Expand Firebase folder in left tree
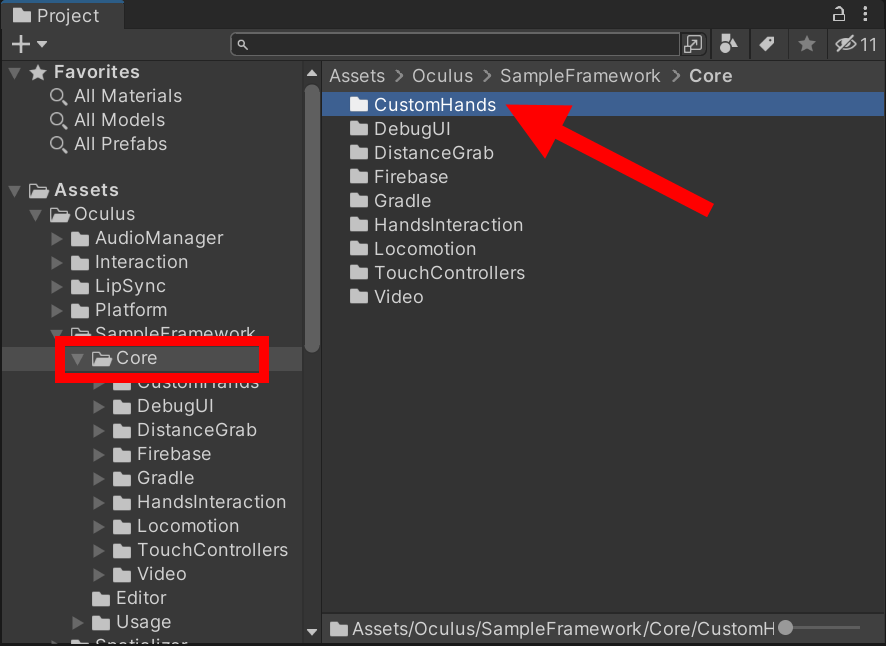886x646 pixels. [99, 454]
